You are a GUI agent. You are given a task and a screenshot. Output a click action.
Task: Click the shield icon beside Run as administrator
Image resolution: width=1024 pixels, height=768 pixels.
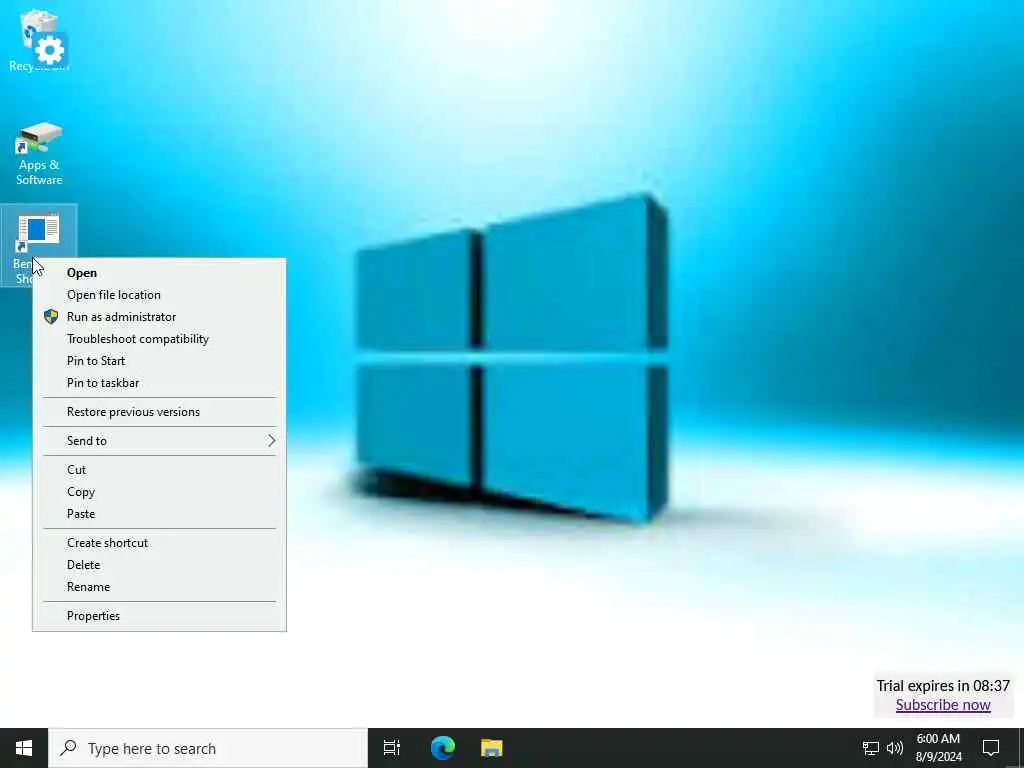pos(51,317)
